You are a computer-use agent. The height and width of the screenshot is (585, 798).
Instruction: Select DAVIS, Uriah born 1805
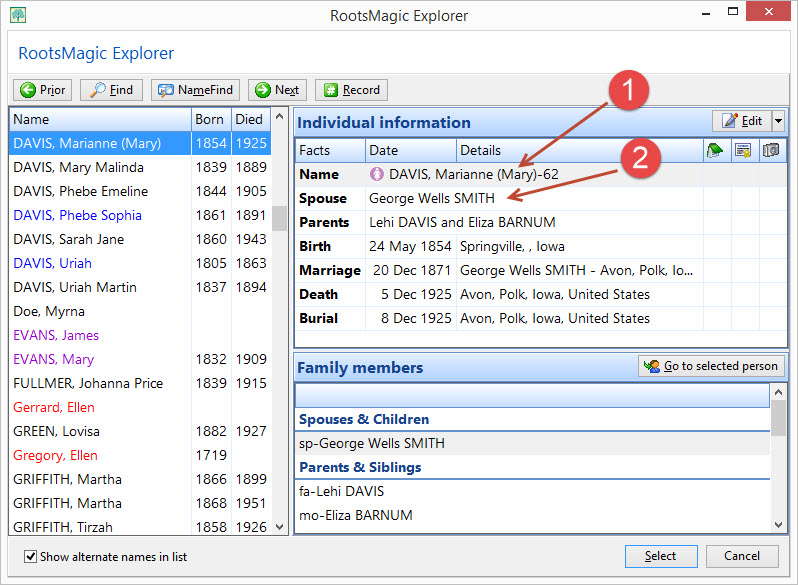click(140, 263)
